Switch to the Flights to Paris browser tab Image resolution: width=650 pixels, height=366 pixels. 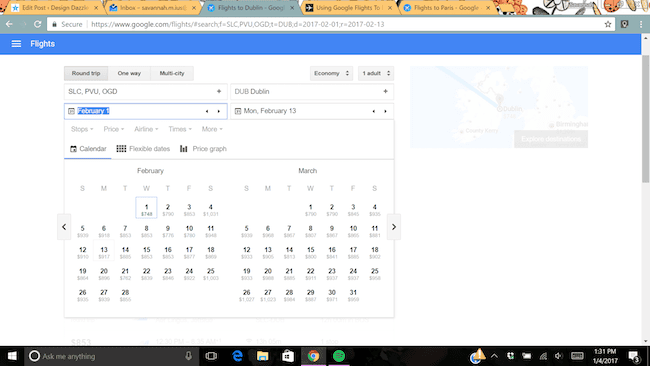tap(446, 7)
